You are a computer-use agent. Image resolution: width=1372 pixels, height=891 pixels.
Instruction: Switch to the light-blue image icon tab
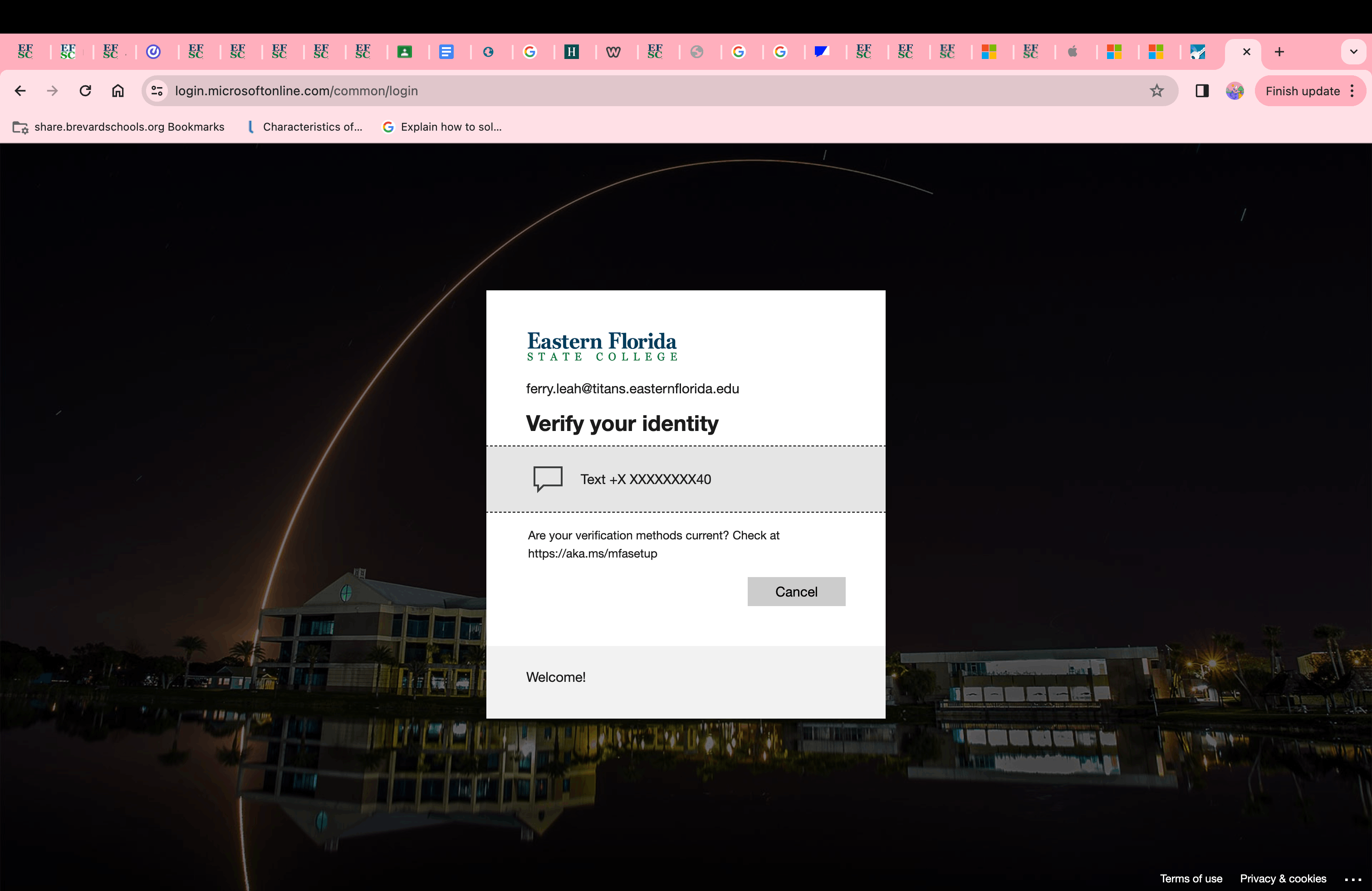[1198, 52]
